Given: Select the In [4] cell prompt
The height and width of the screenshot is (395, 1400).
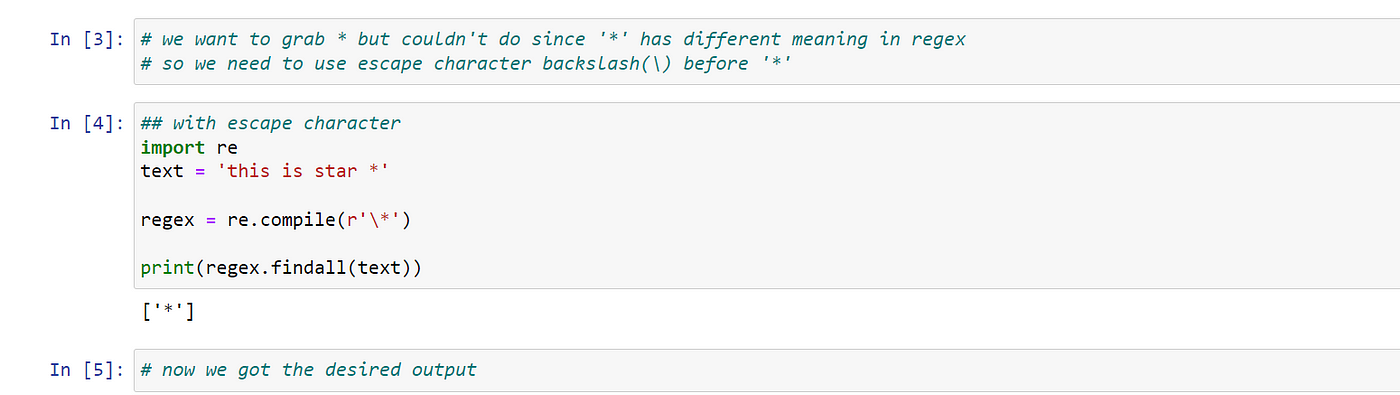Looking at the screenshot, I should coord(86,123).
